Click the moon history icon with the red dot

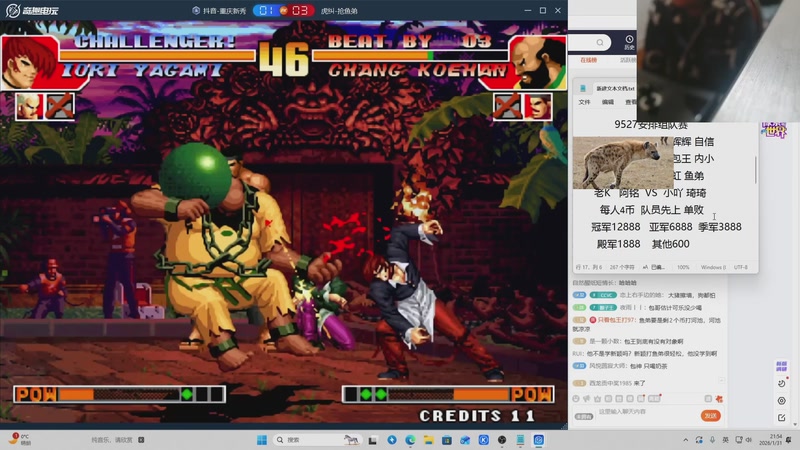[x=782, y=383]
